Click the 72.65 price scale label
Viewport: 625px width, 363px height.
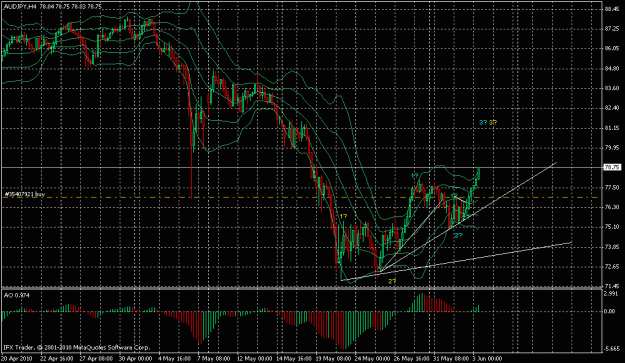pyautogui.click(x=612, y=267)
